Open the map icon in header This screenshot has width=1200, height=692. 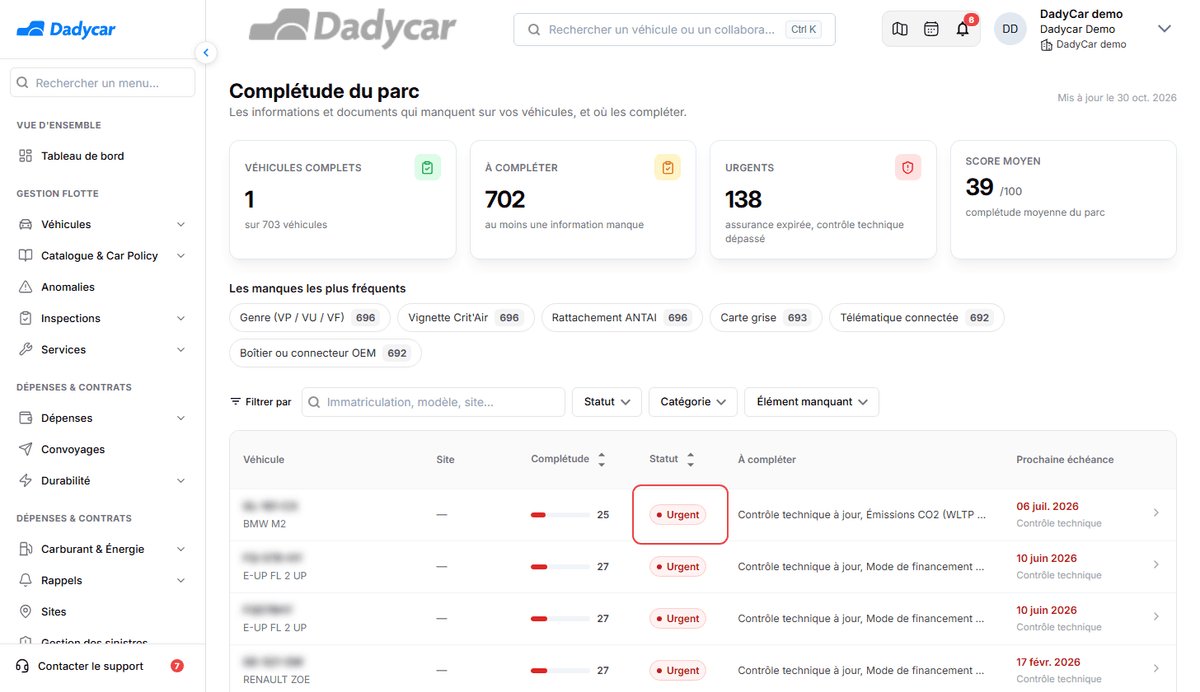pyautogui.click(x=900, y=29)
